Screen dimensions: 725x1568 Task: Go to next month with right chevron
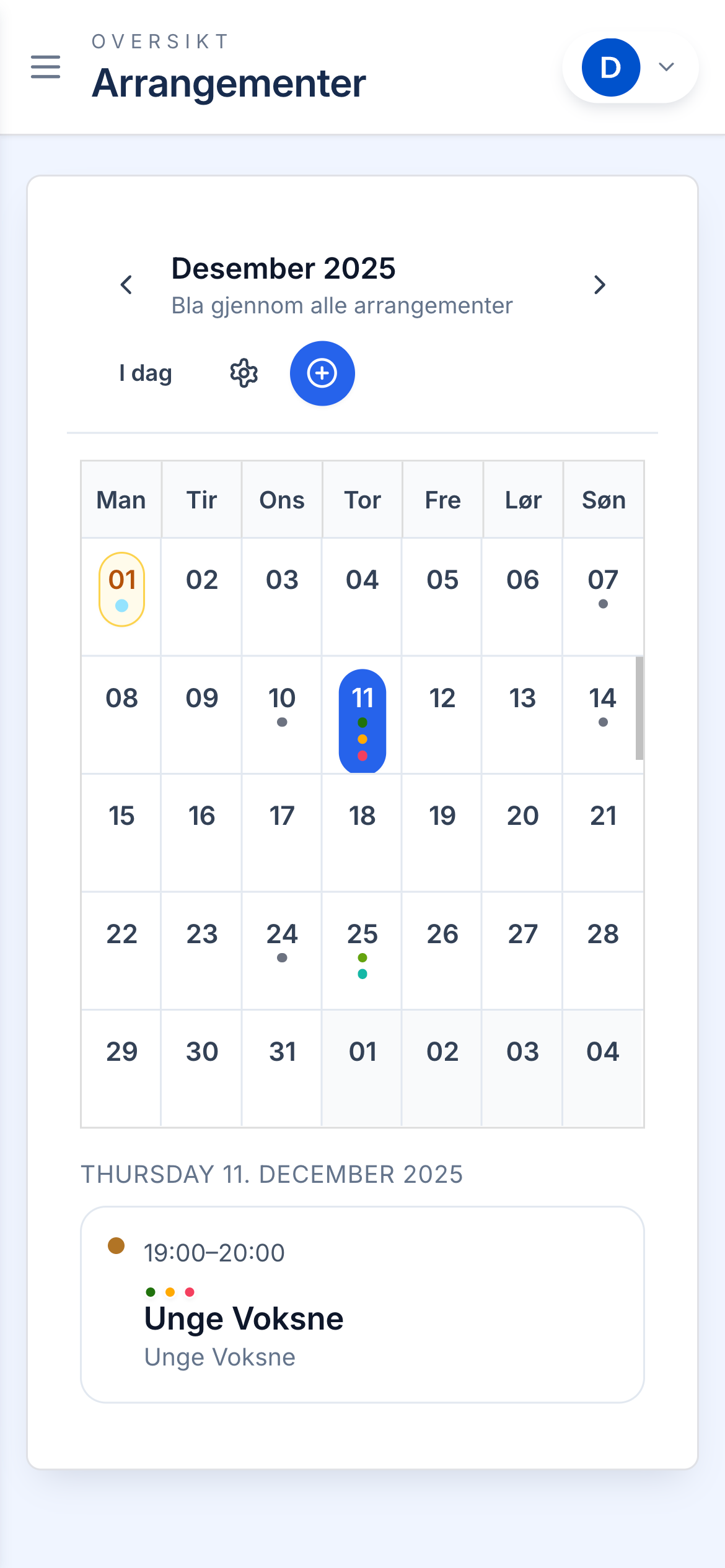599,285
